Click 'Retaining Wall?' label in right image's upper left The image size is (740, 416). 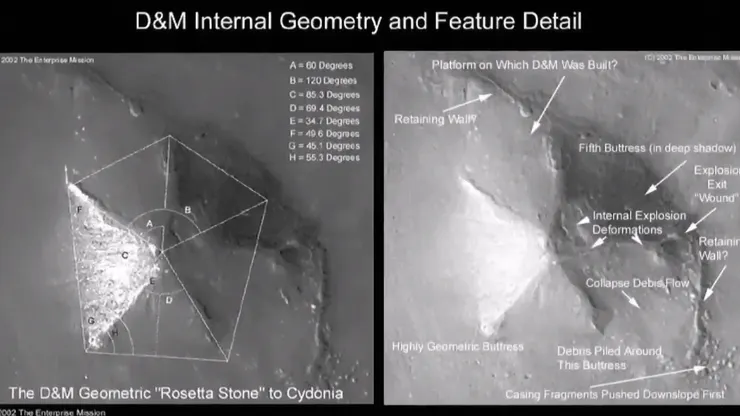click(435, 119)
